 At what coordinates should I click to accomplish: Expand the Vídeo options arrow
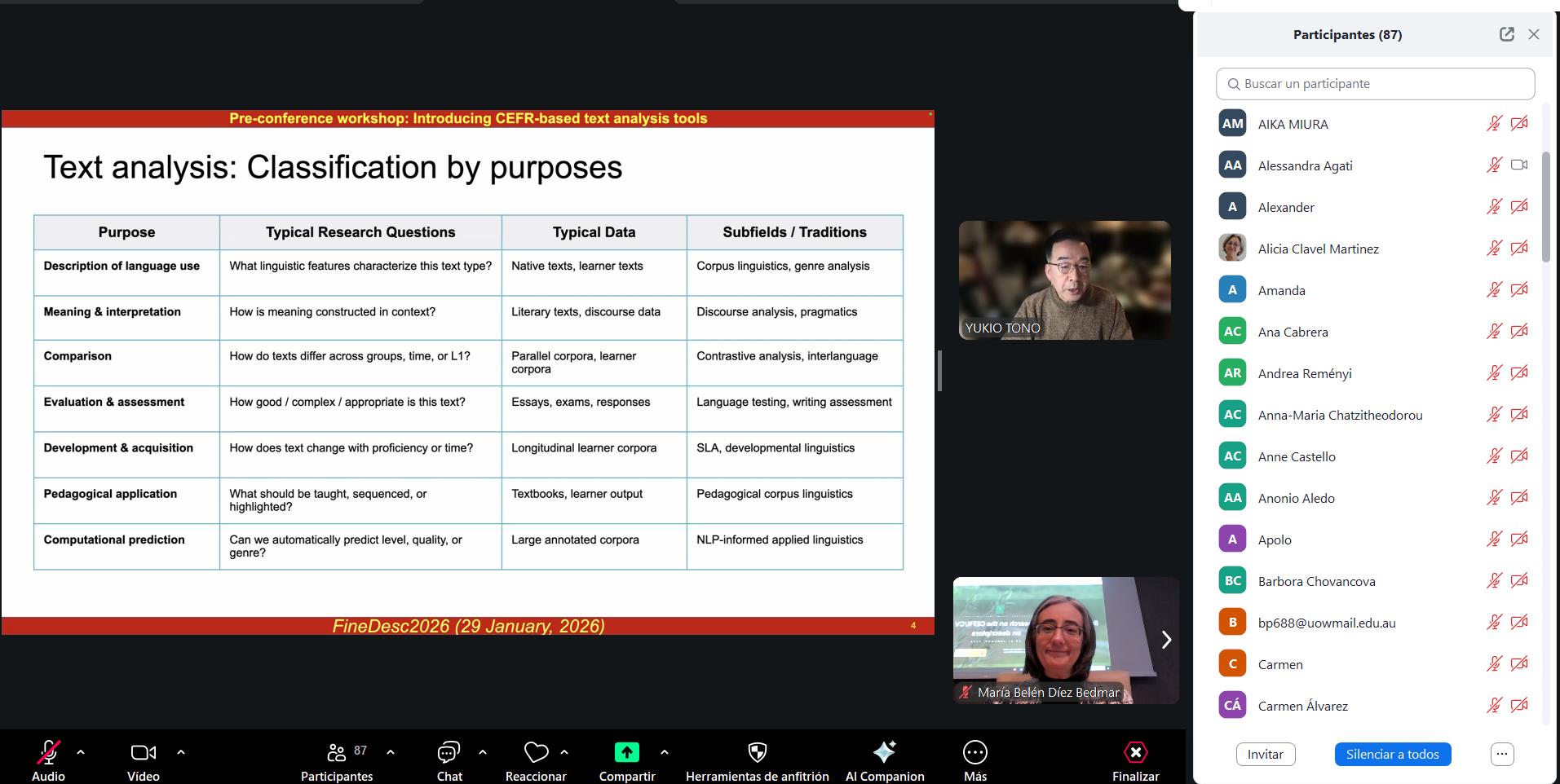click(181, 752)
